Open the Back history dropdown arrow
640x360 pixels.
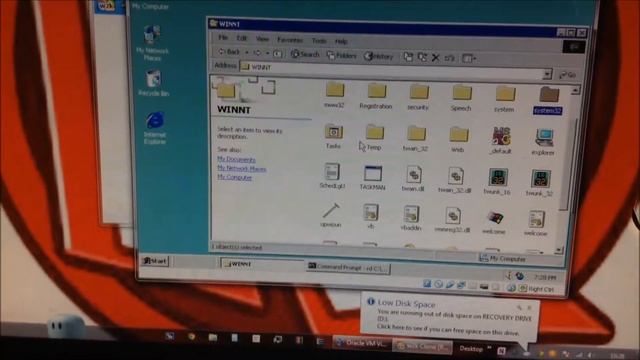[x=247, y=52]
